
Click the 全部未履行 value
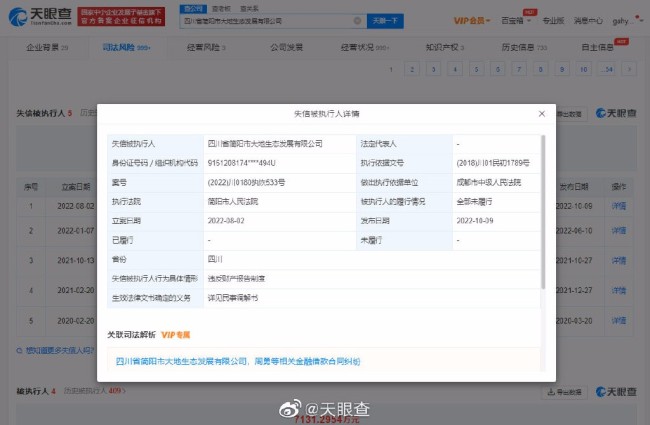pyautogui.click(x=474, y=202)
